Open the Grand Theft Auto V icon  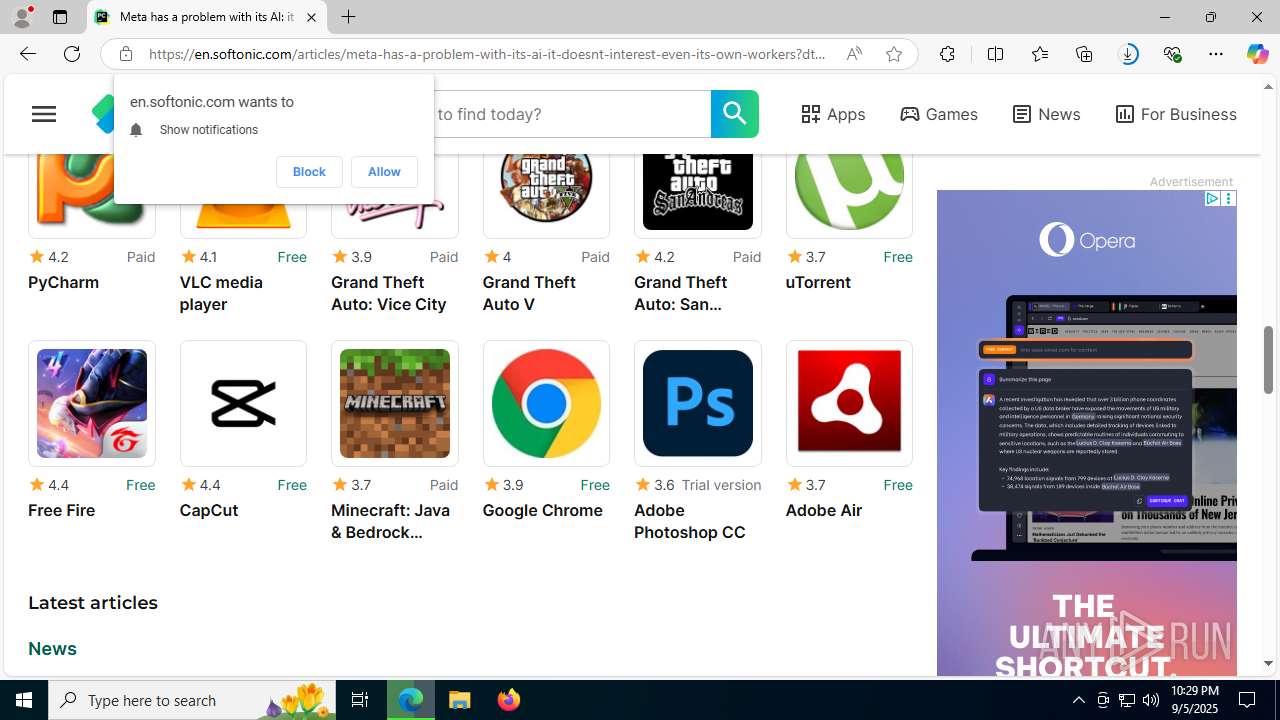(x=546, y=190)
